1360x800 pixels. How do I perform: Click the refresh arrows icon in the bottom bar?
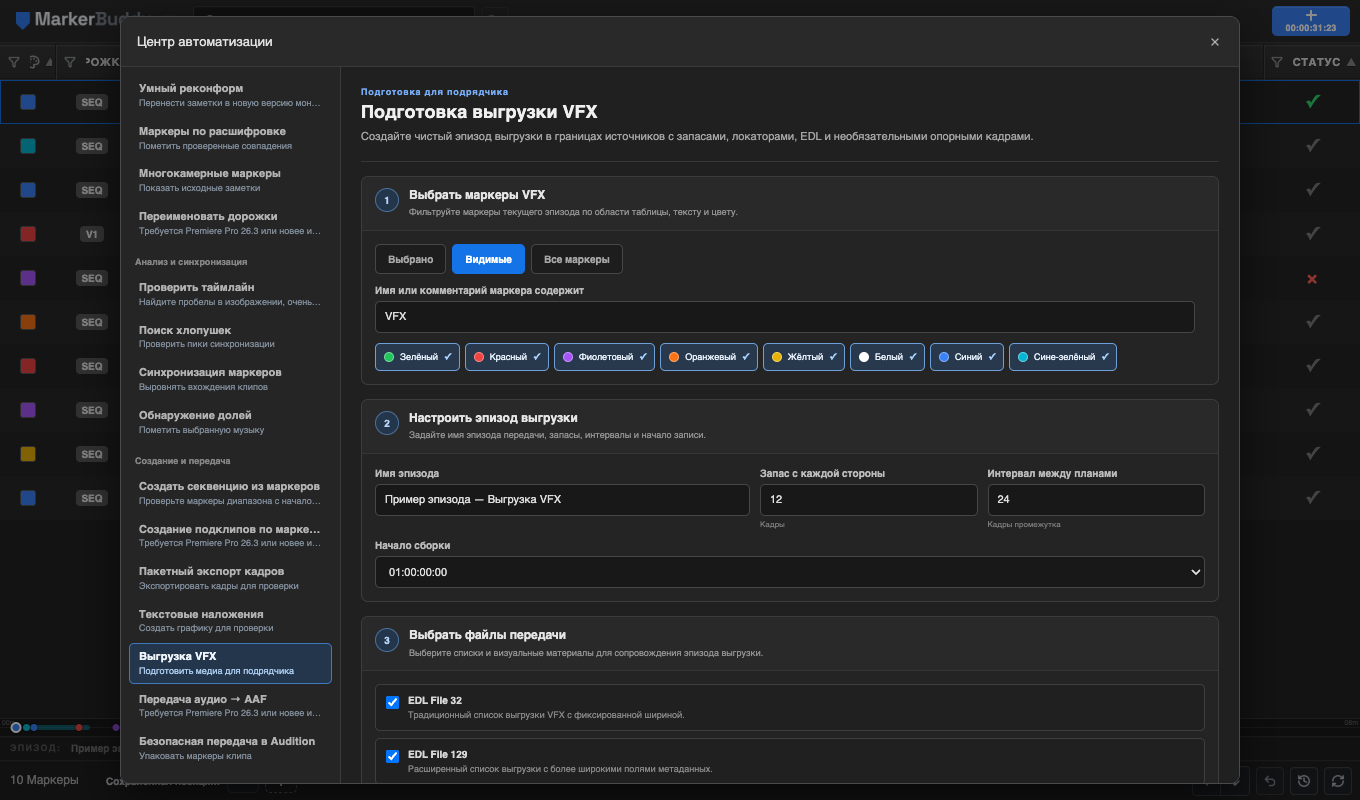[1337, 780]
